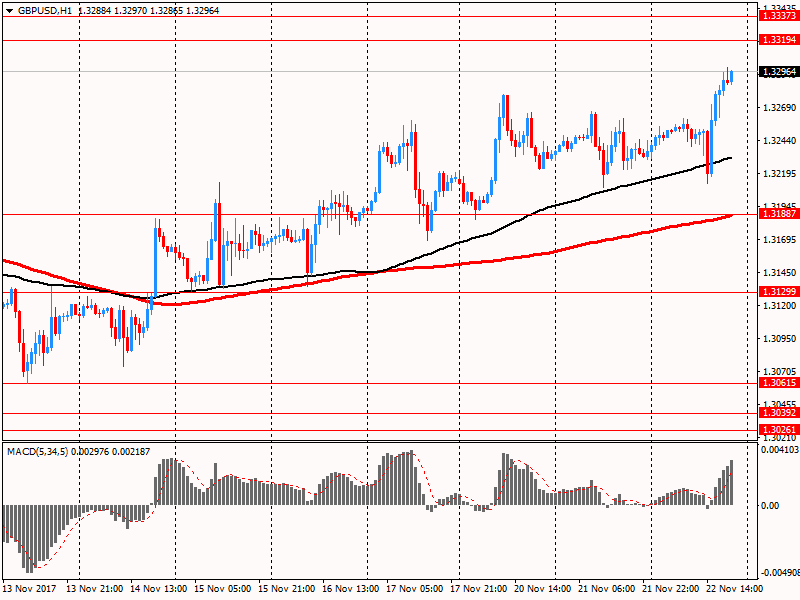This screenshot has width=800, height=600.
Task: Open the chart menu arrow beside GBPUSD,H1
Action: pyautogui.click(x=10, y=11)
